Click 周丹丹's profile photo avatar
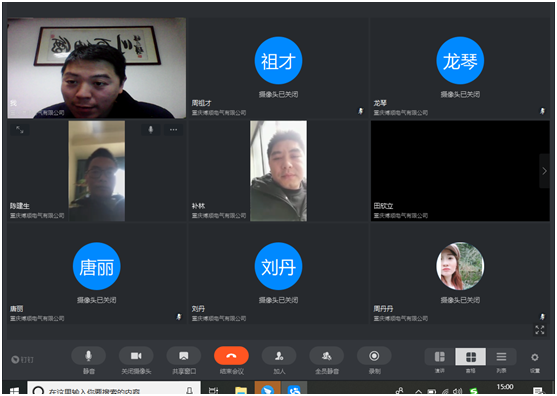The image size is (557, 396). pos(460,266)
